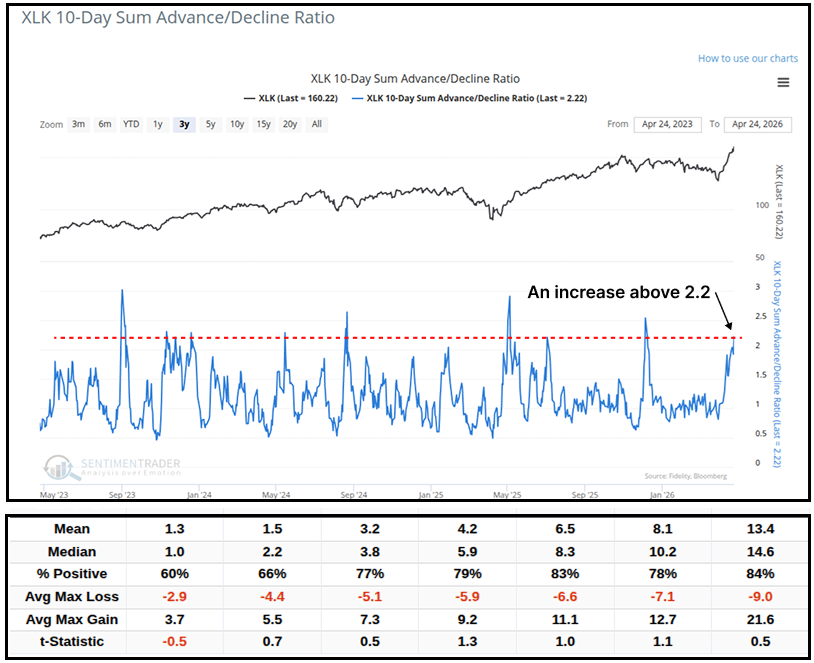Show All data in zoom

317,124
